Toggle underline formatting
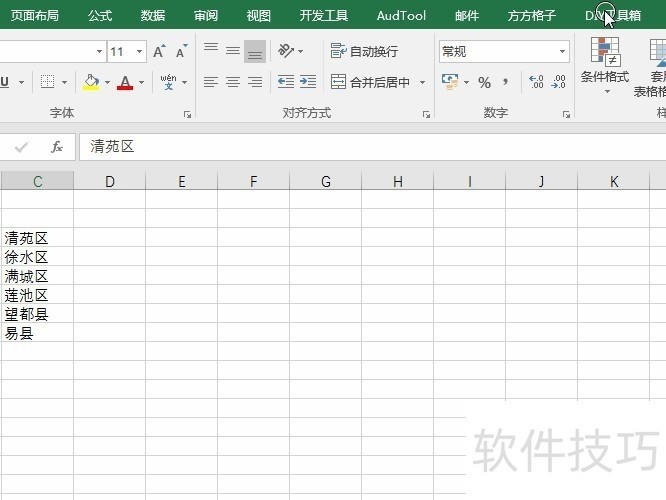Viewport: 666px width, 500px height. coord(5,82)
